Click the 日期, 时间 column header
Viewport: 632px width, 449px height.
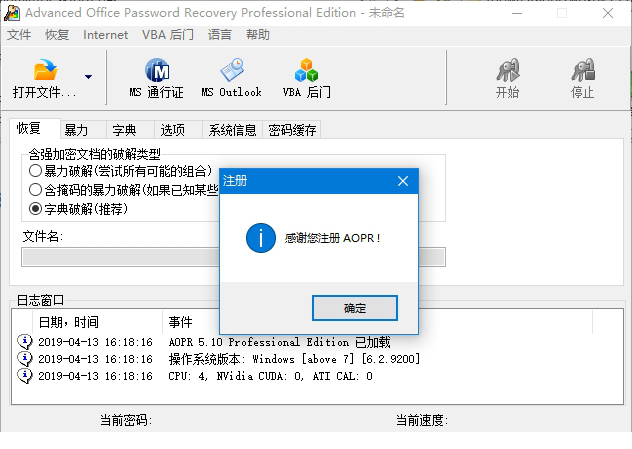[x=97, y=322]
